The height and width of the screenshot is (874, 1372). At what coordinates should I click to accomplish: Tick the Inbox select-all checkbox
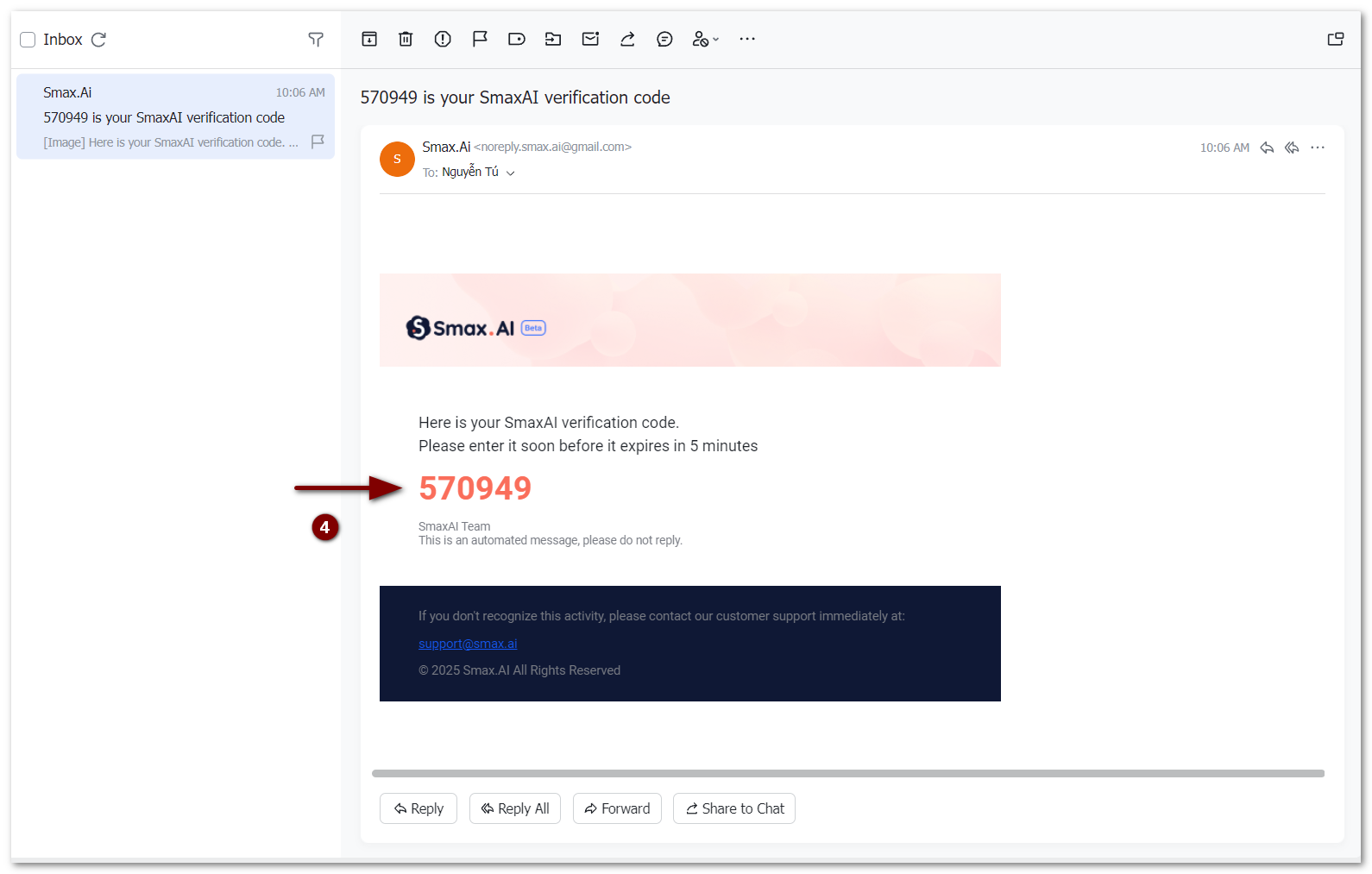pyautogui.click(x=28, y=40)
